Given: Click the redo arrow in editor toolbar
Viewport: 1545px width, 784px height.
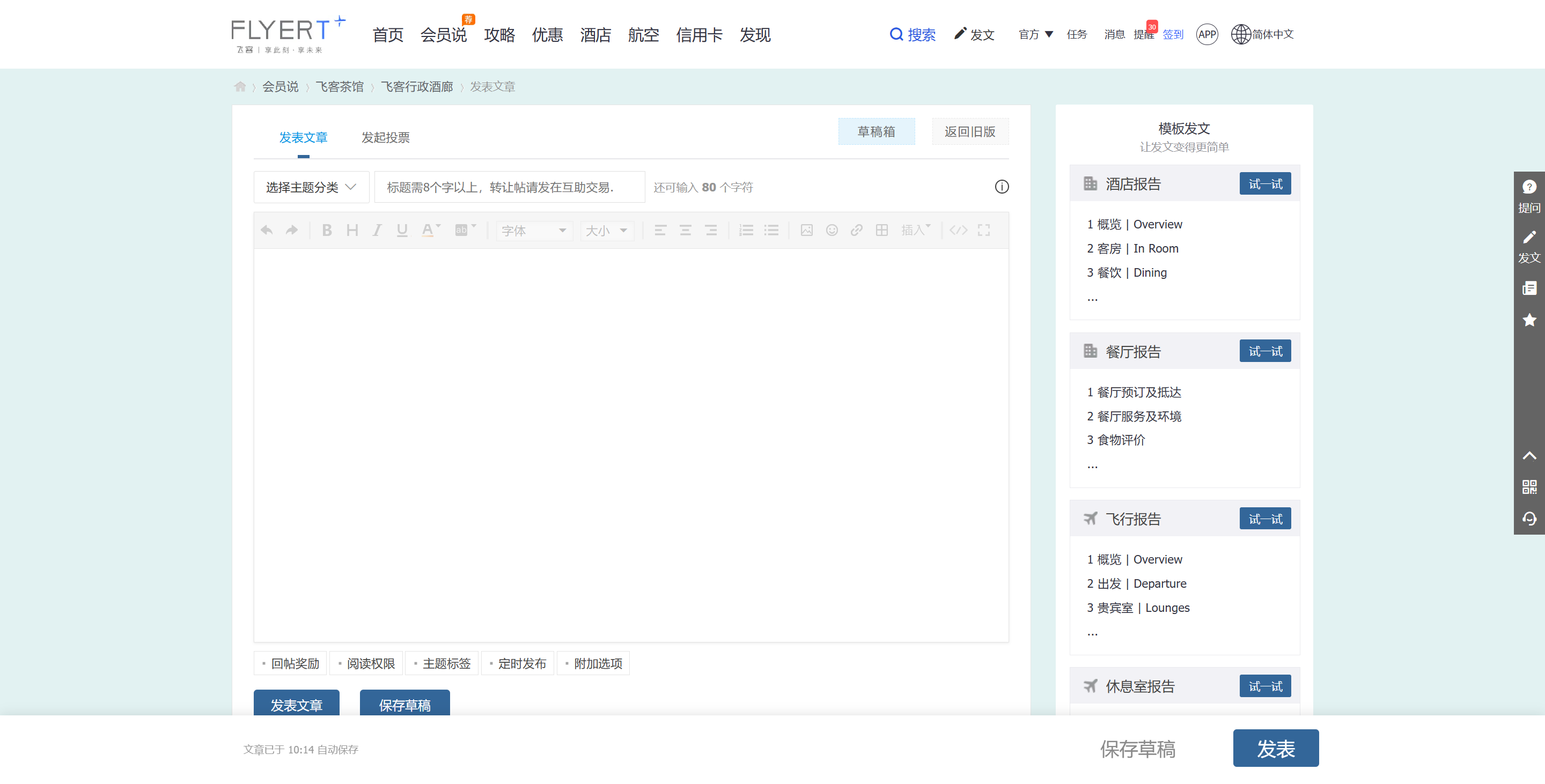Looking at the screenshot, I should click(x=292, y=230).
